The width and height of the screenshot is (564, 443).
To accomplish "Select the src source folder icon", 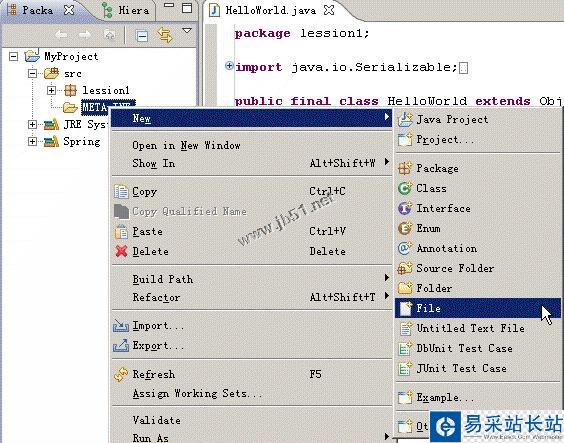I will (51, 73).
